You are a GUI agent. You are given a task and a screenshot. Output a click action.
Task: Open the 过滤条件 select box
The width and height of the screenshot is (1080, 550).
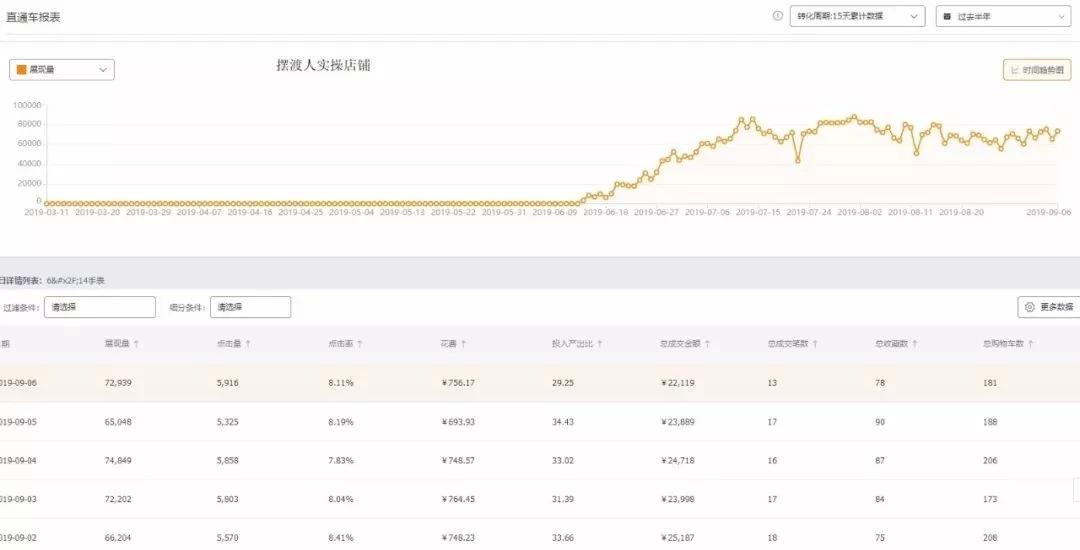pyautogui.click(x=100, y=308)
